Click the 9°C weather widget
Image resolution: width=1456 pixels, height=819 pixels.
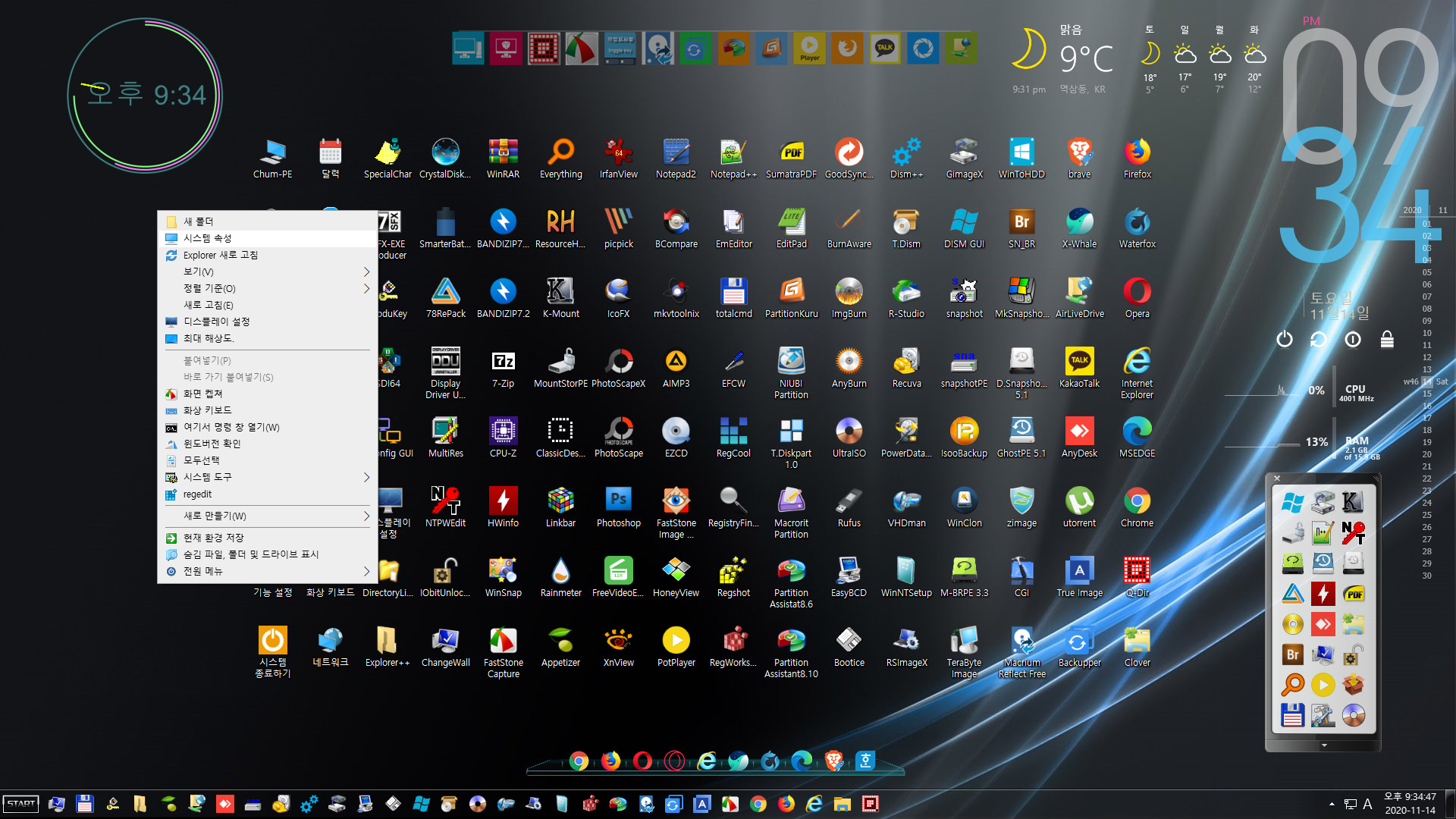coord(1086,59)
